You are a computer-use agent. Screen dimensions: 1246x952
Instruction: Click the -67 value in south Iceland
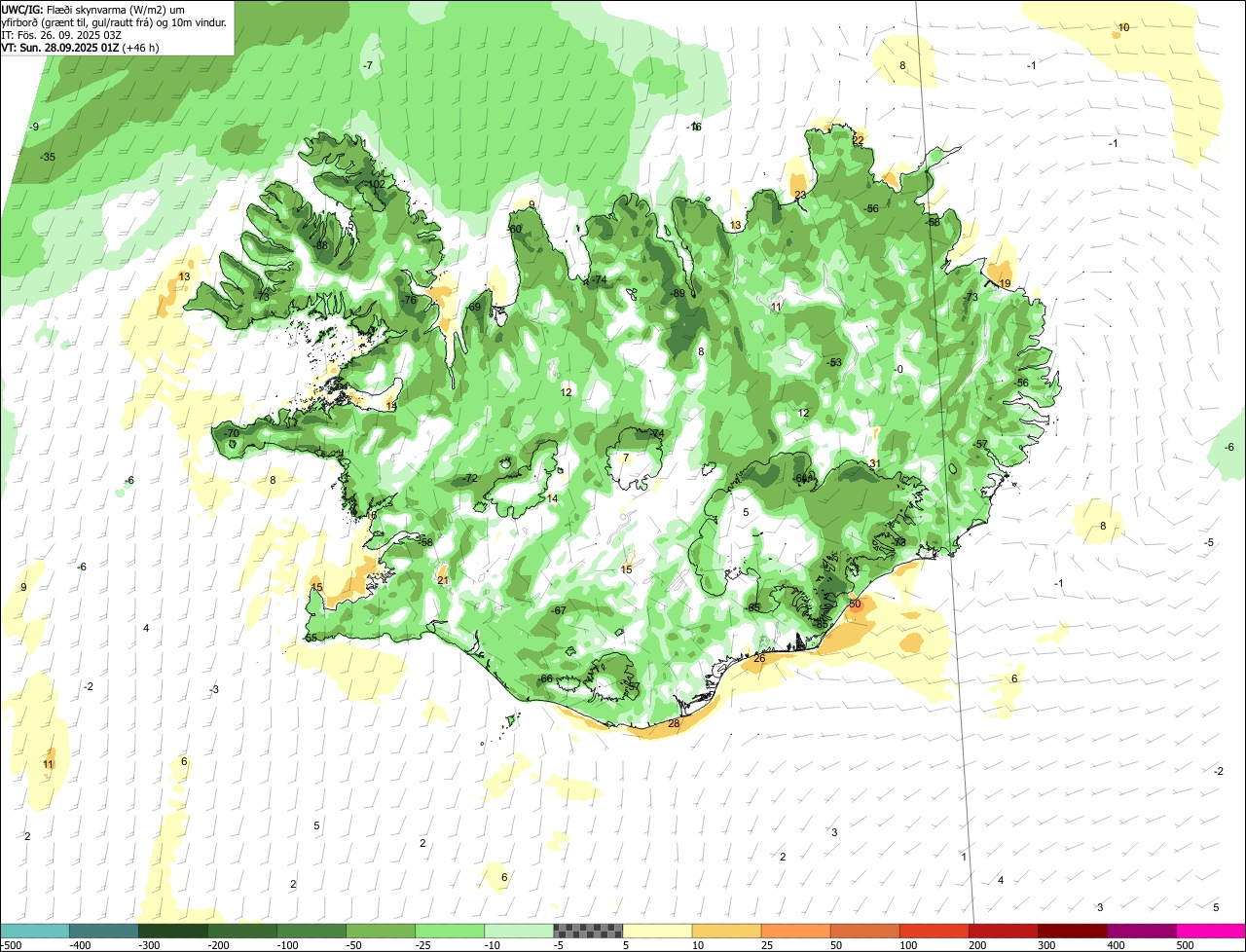pyautogui.click(x=559, y=610)
